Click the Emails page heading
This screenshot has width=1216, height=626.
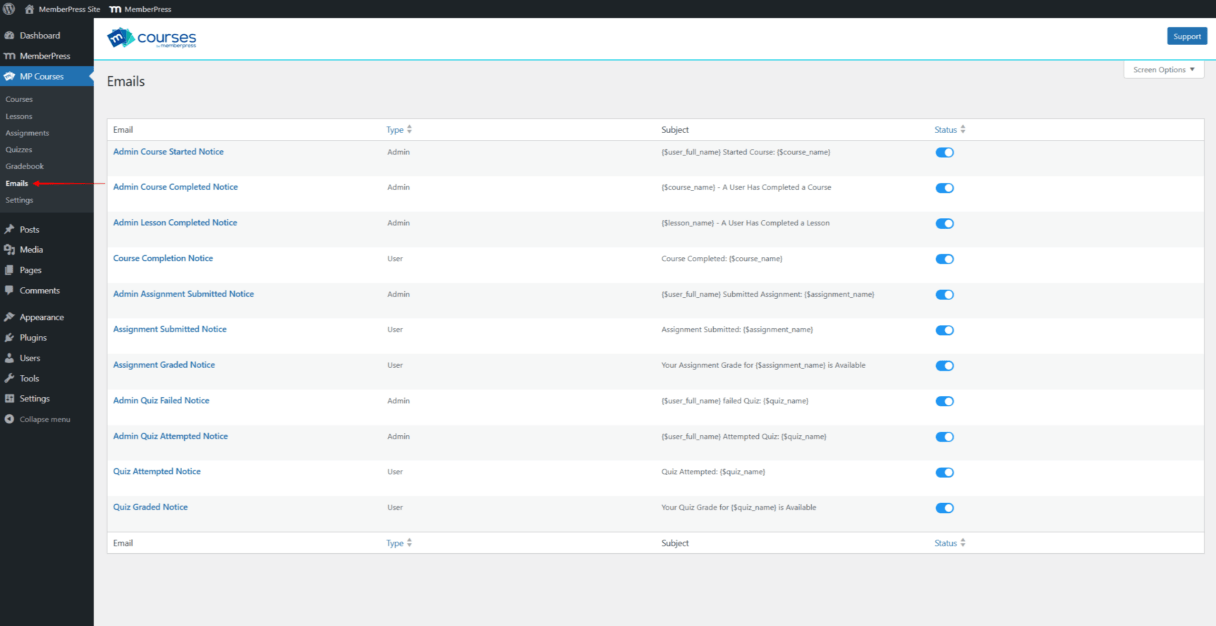tap(126, 82)
